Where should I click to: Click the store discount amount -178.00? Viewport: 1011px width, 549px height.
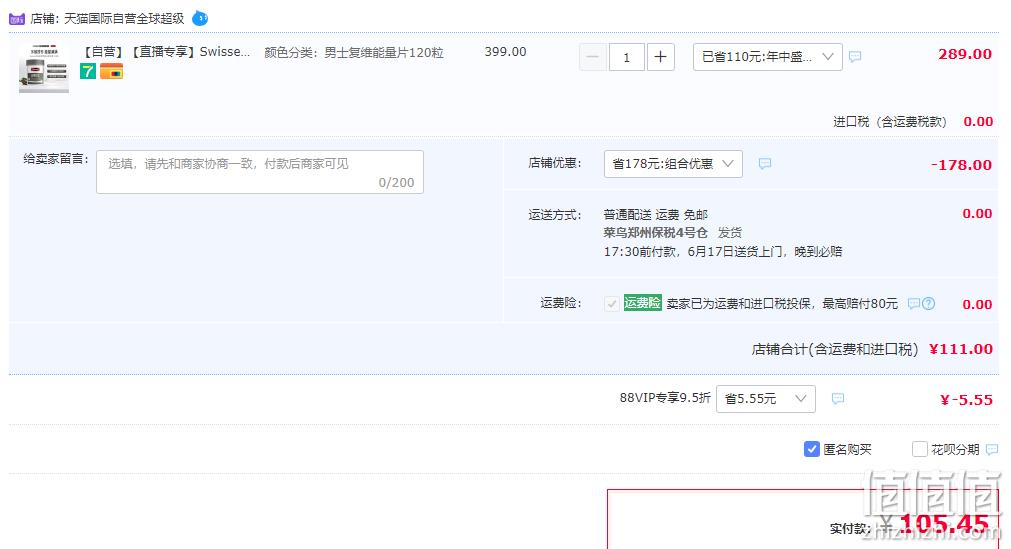tap(961, 165)
